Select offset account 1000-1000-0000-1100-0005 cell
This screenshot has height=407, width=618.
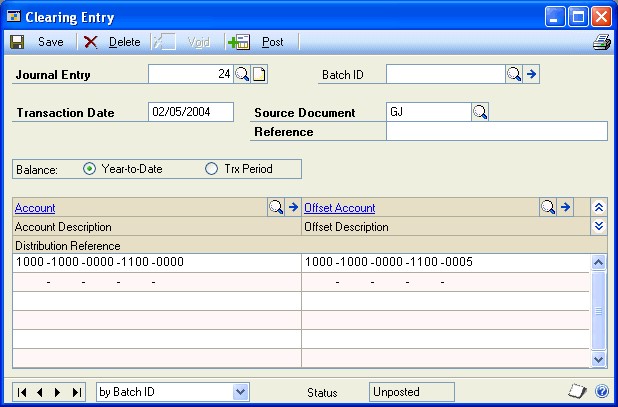click(x=445, y=262)
